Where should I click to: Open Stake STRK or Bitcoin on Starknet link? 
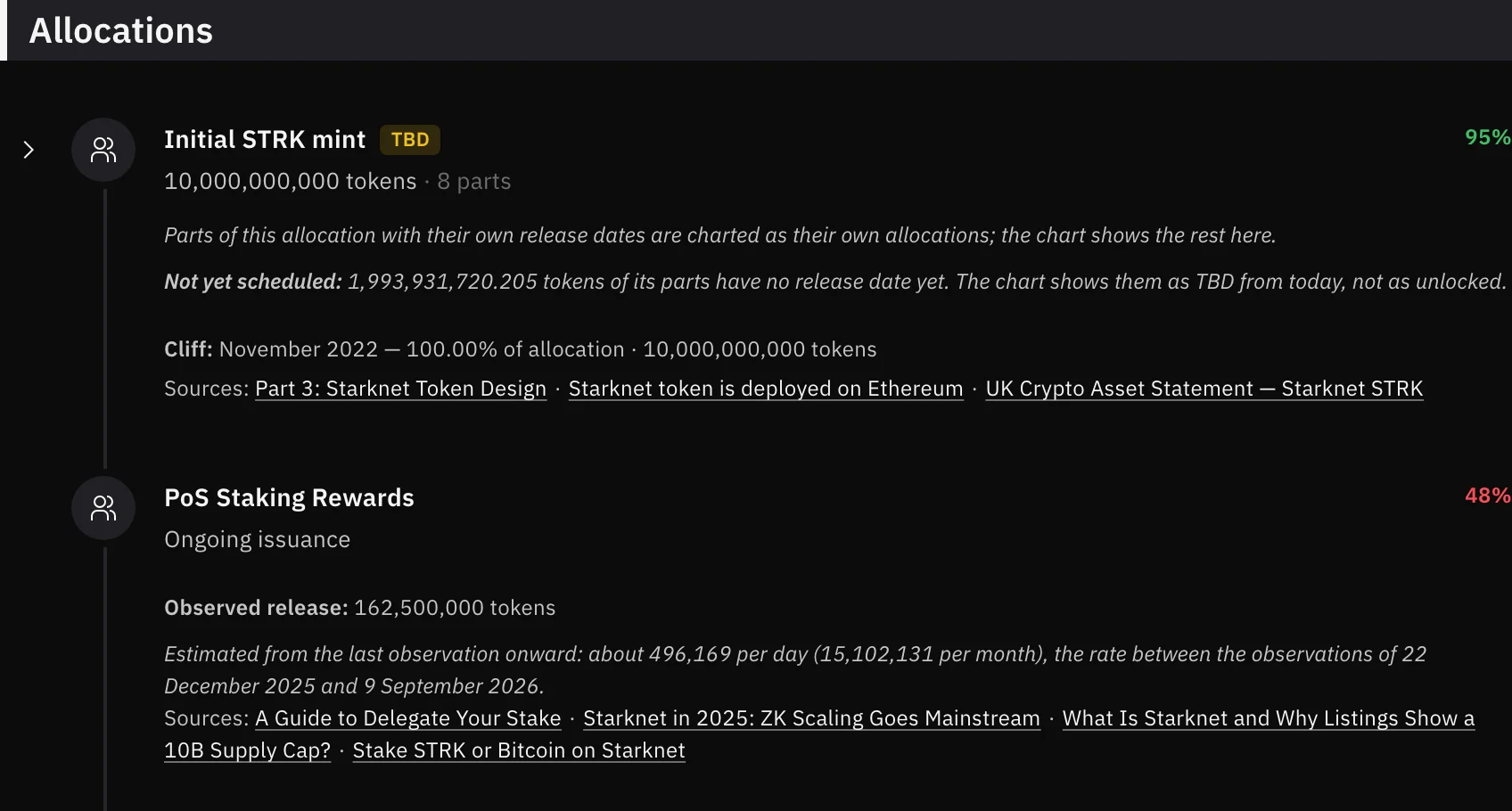tap(519, 750)
